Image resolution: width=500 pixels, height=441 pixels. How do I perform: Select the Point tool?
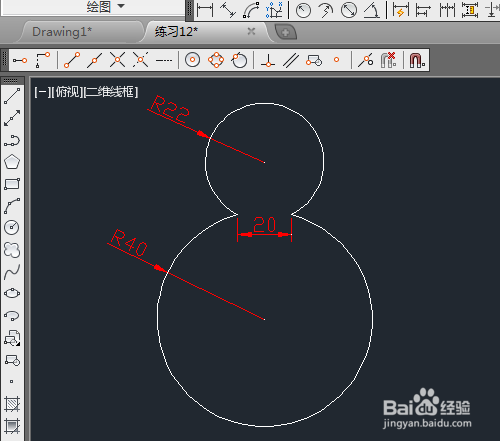click(x=12, y=381)
